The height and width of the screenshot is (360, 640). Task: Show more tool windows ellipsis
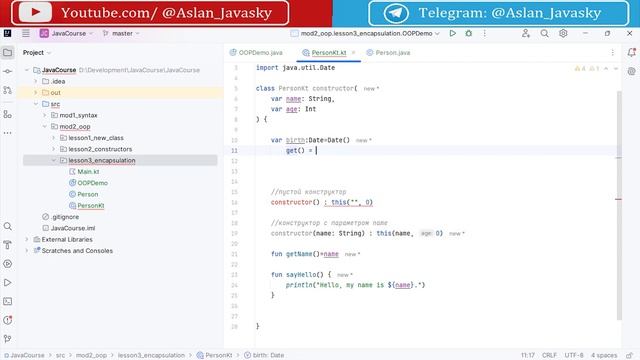coord(8,133)
